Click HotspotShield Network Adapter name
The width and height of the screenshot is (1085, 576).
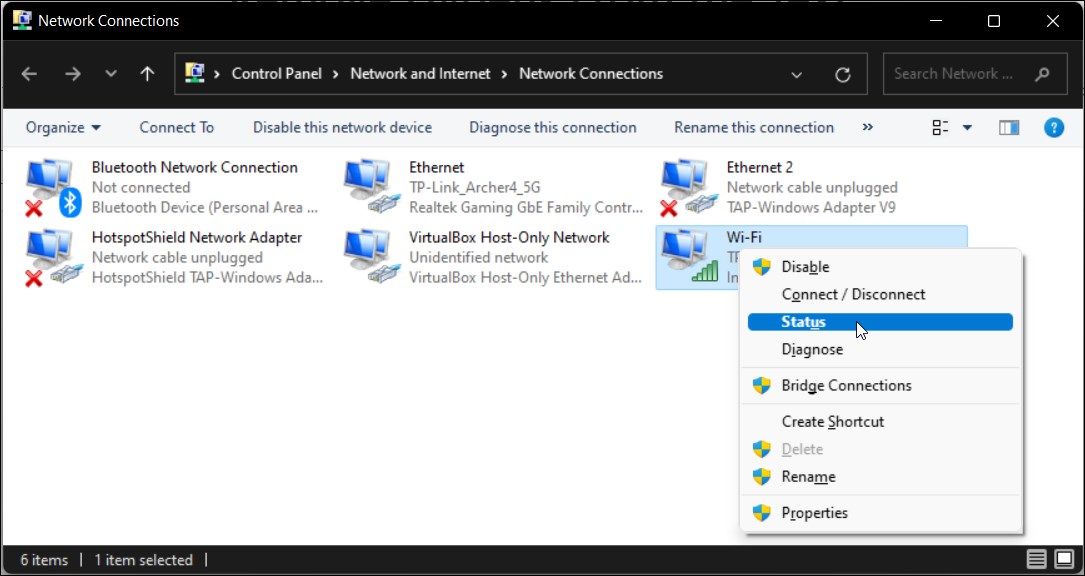(197, 237)
